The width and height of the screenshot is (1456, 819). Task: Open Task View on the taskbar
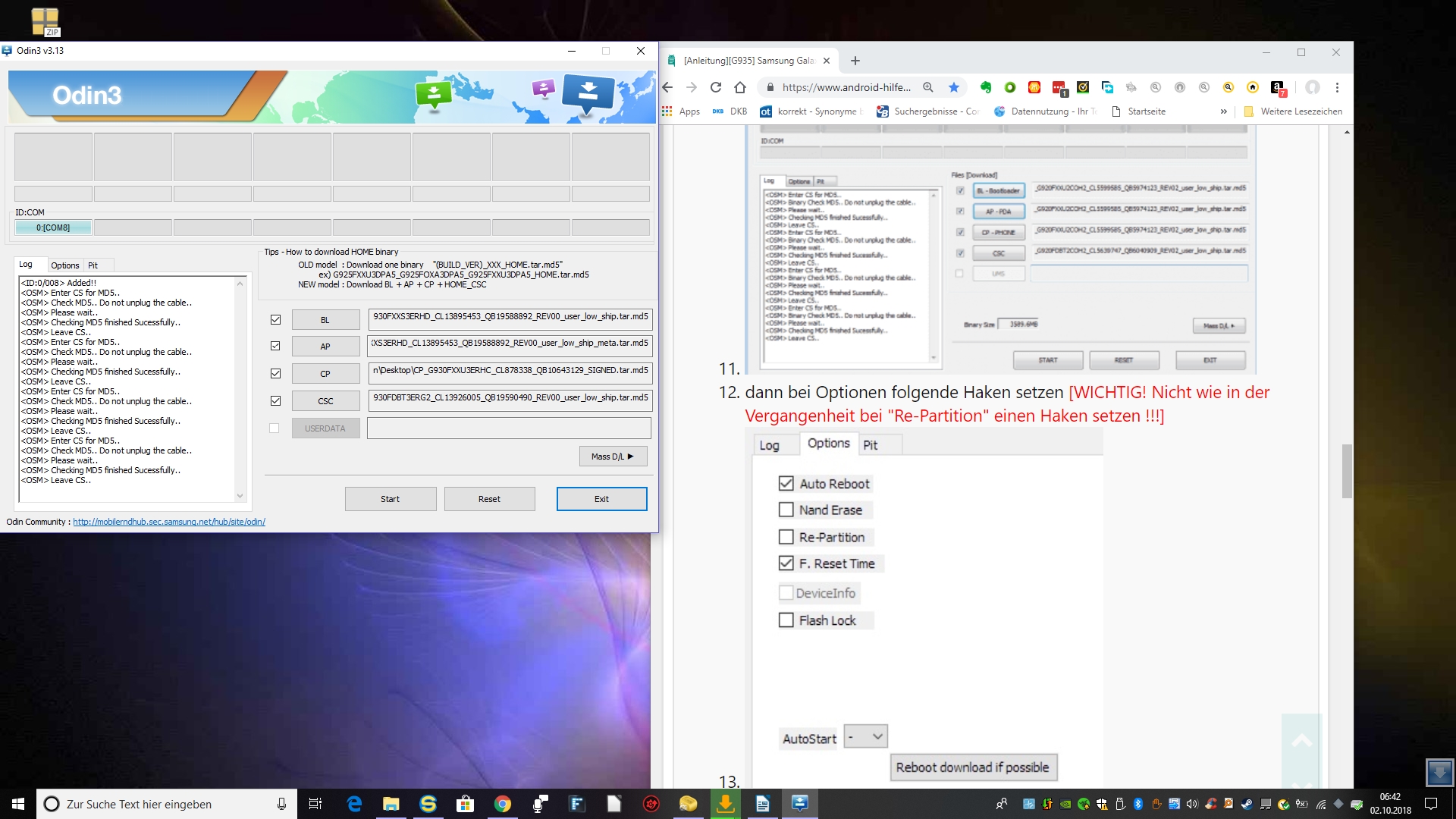pos(315,804)
